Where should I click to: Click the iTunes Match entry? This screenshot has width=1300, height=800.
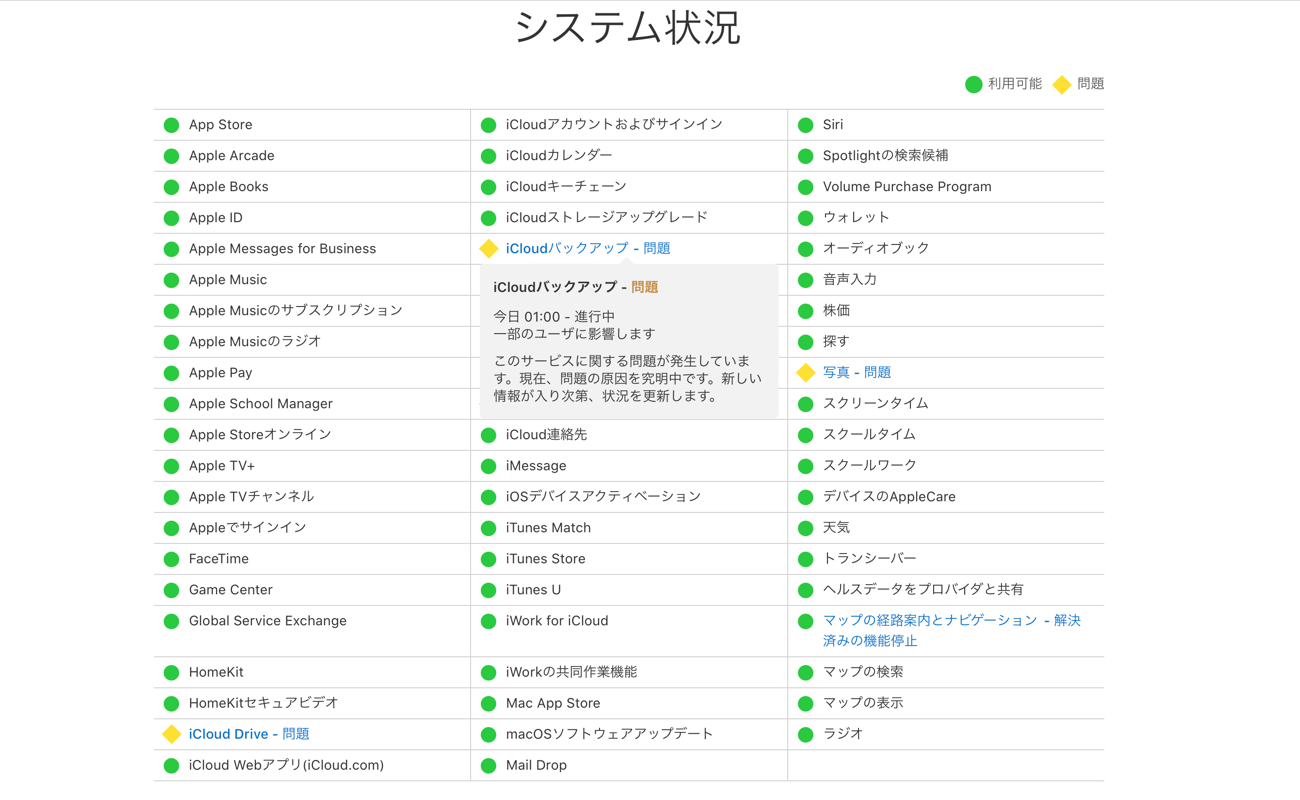click(x=548, y=528)
